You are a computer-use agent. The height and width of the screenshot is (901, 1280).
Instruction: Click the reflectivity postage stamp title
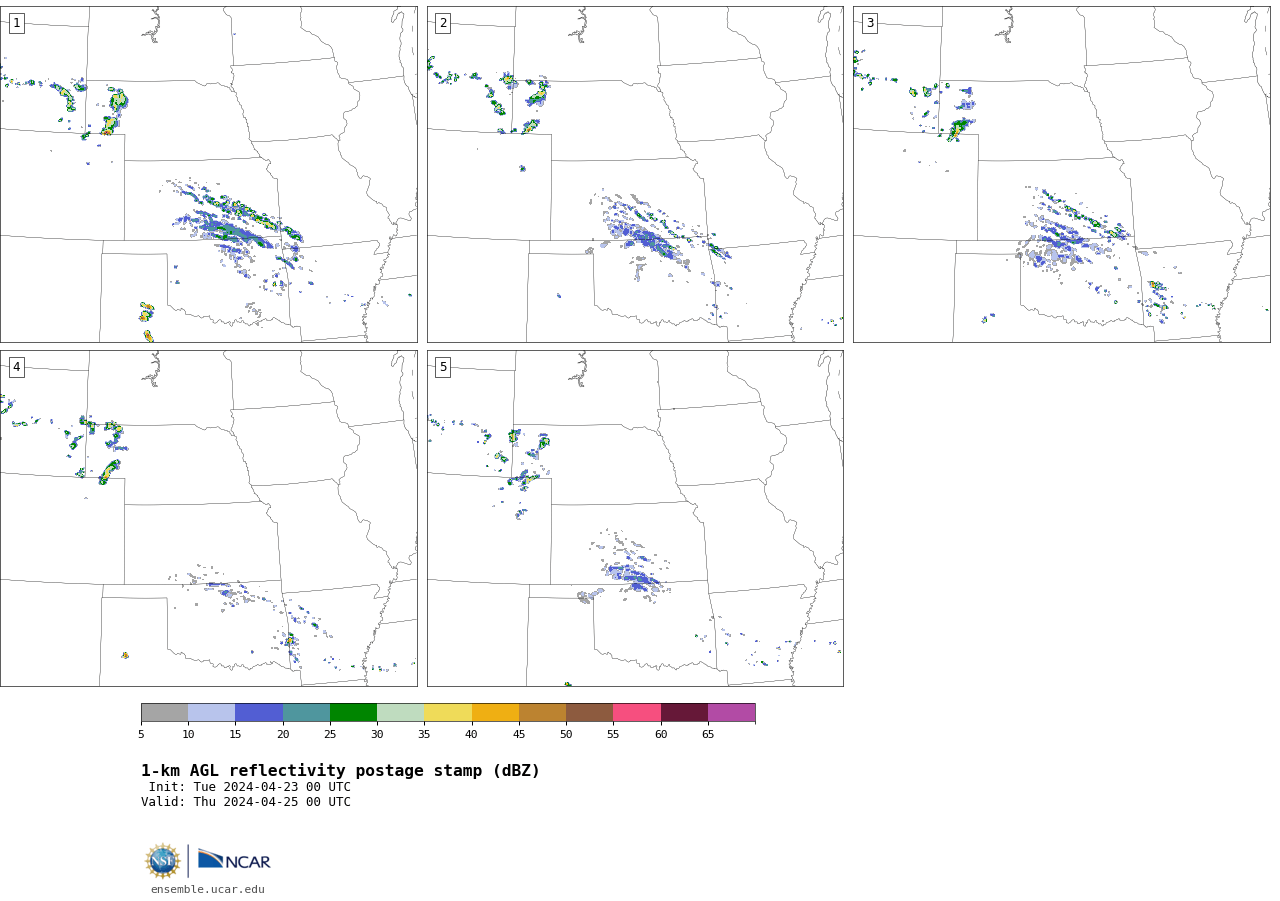(x=340, y=771)
